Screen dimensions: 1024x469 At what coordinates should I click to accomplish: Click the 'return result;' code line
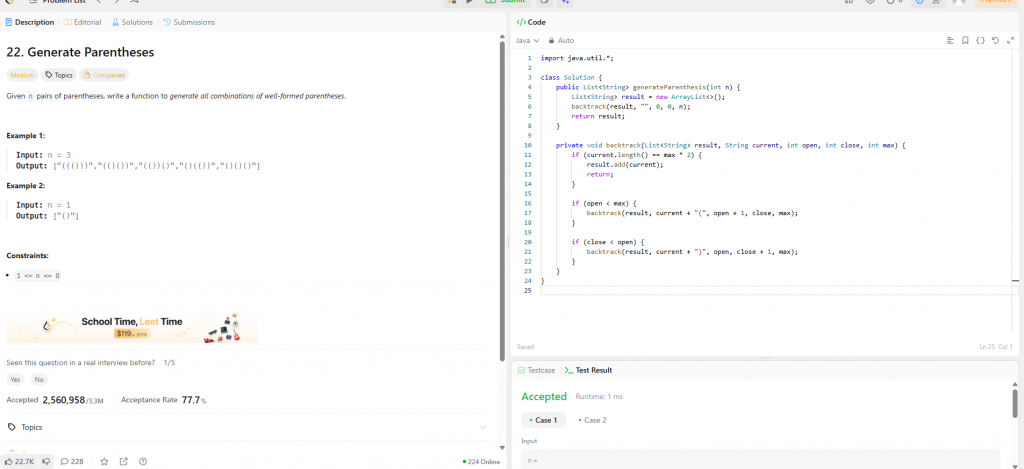pyautogui.click(x=598, y=116)
